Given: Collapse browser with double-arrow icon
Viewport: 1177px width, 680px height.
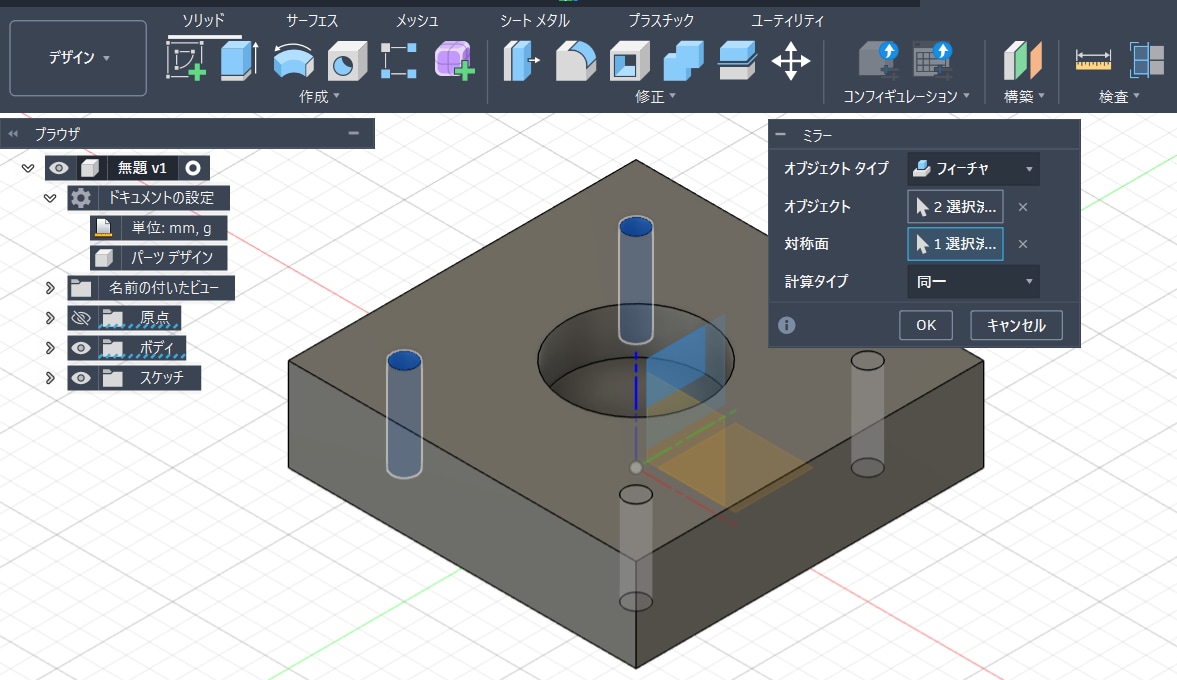Looking at the screenshot, I should (13, 134).
